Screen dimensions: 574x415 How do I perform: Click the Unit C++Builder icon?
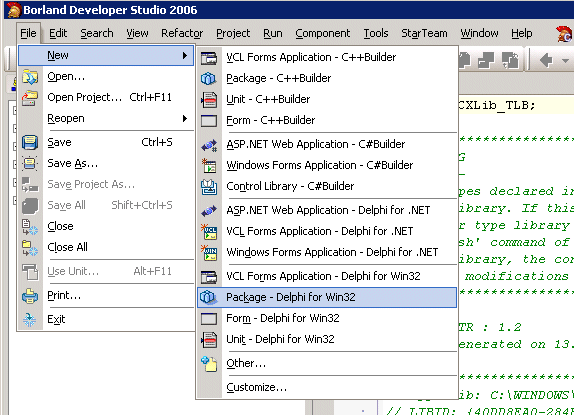[209, 100]
